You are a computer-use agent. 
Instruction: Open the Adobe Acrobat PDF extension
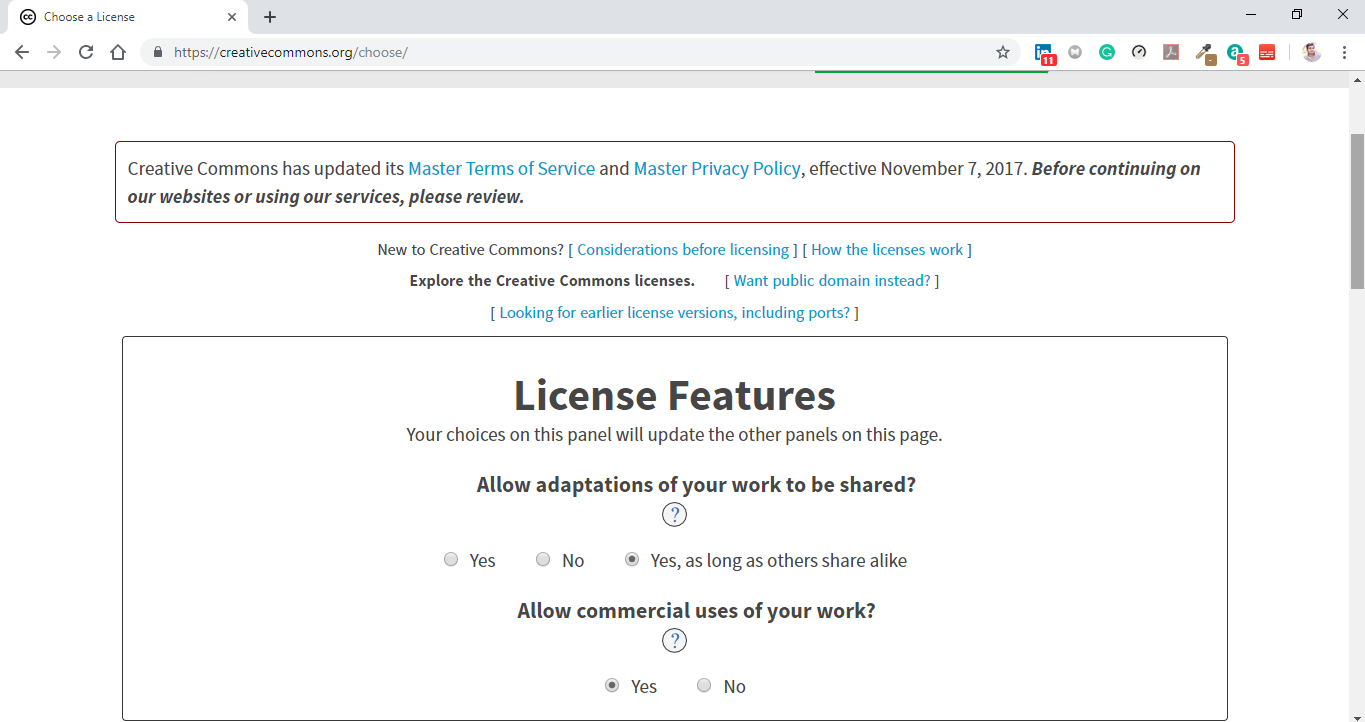(x=1171, y=52)
